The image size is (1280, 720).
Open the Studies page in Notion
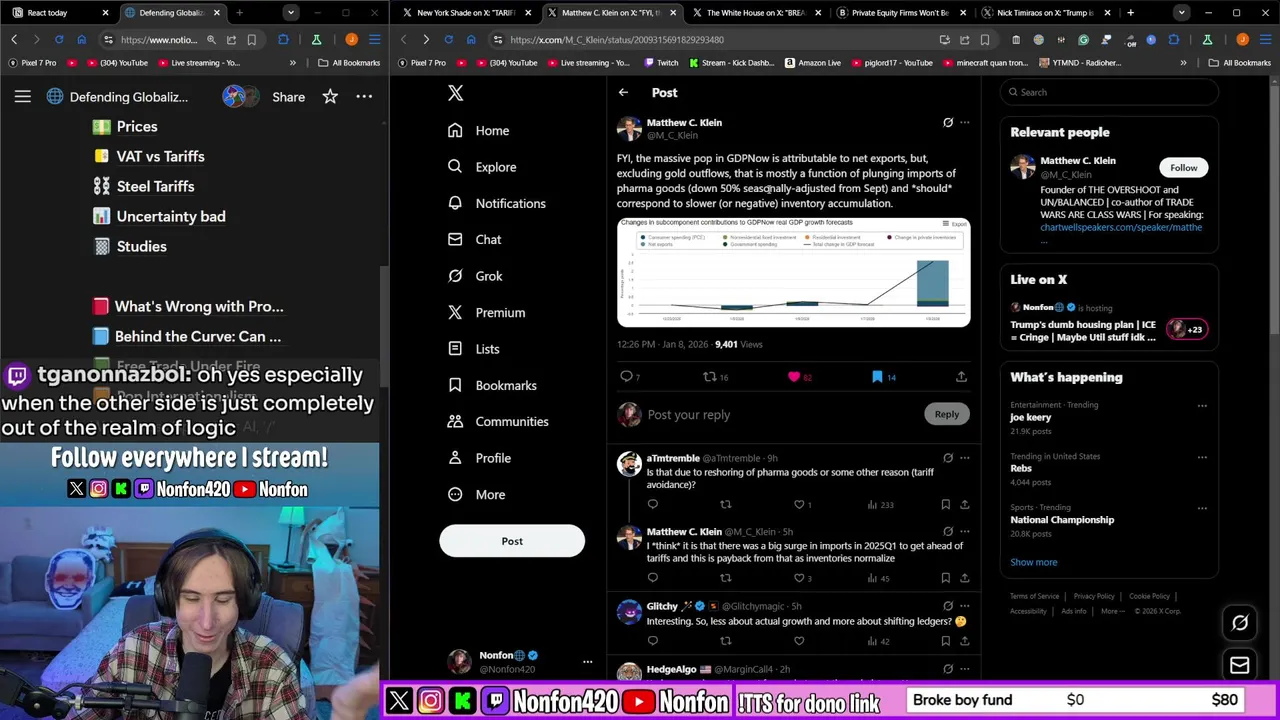130,247
